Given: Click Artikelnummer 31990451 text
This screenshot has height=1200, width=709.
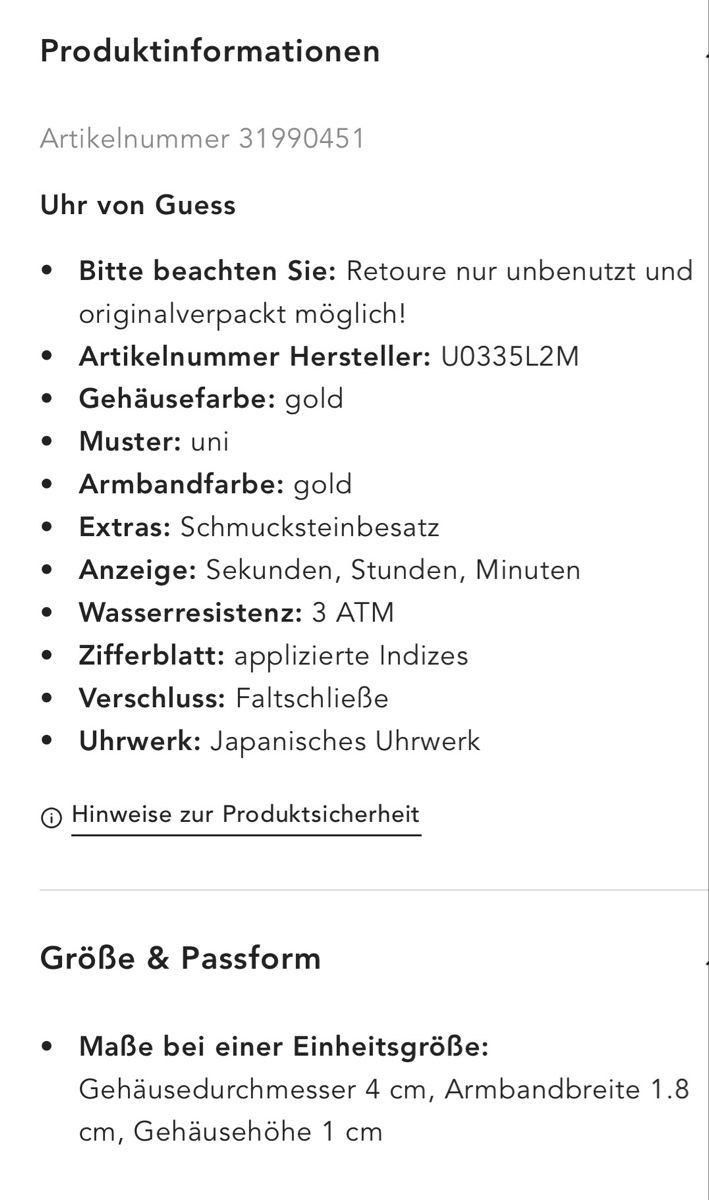Looking at the screenshot, I should point(202,138).
